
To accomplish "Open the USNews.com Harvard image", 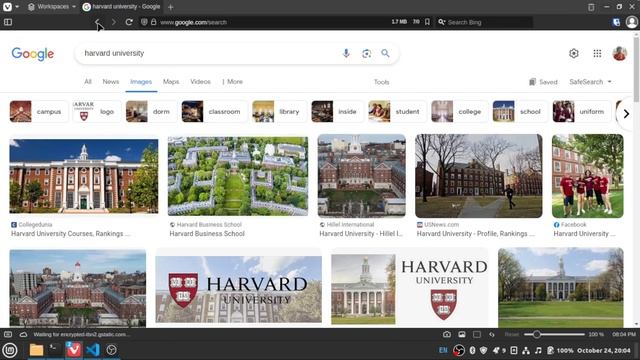I will coord(479,176).
